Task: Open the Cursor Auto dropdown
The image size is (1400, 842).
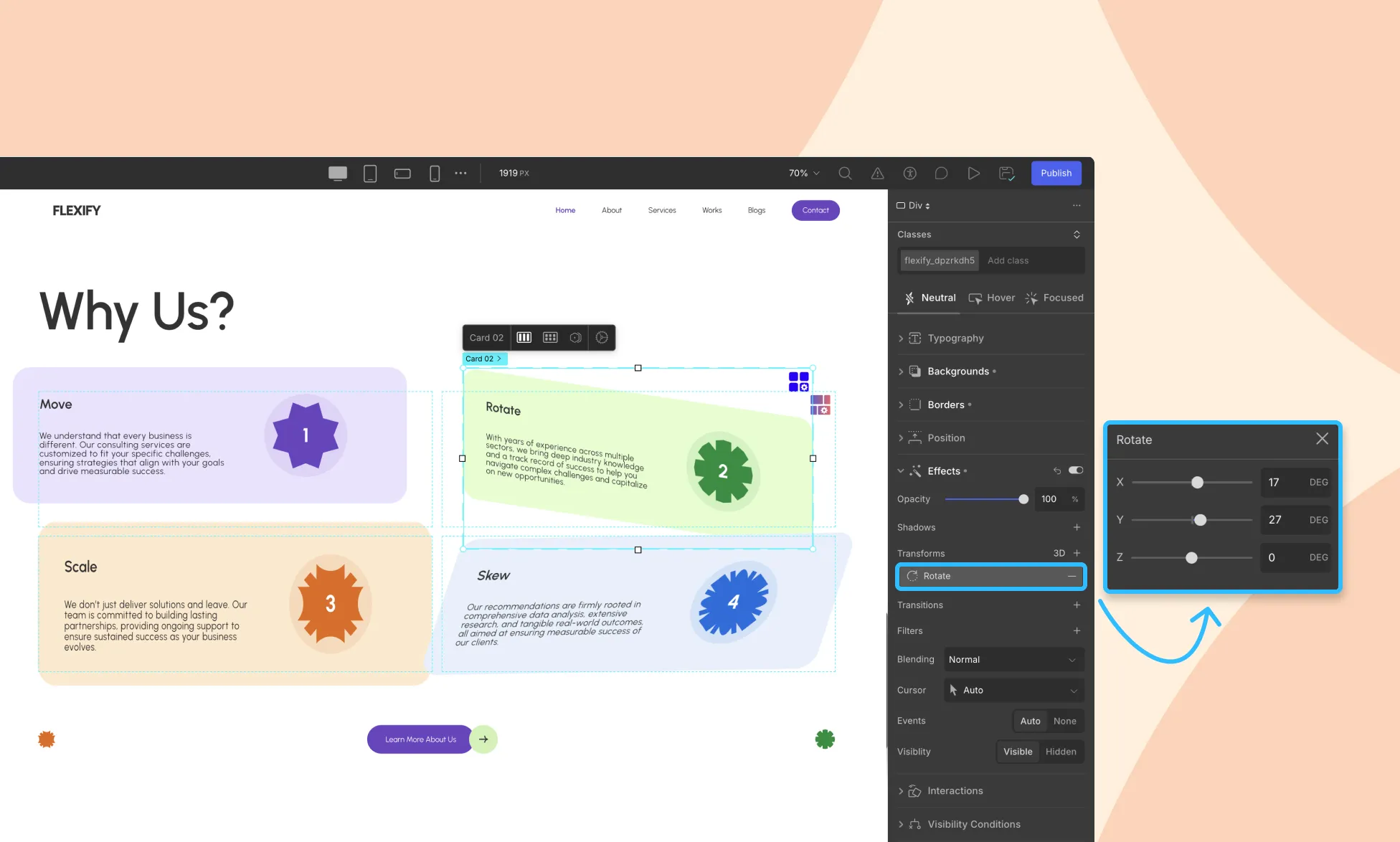Action: (1013, 690)
